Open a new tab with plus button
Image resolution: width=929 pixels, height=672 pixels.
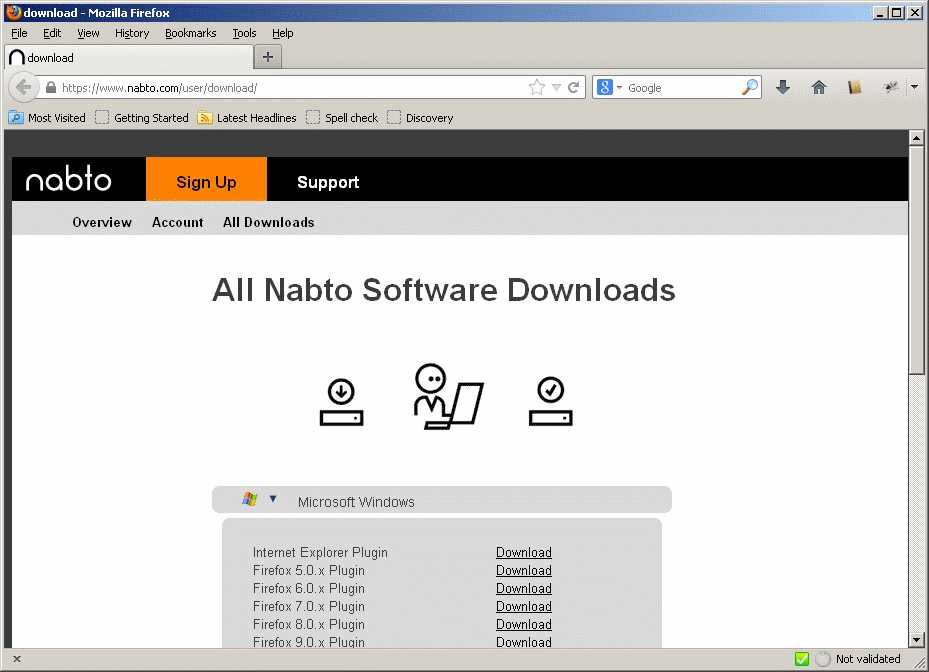(x=268, y=57)
